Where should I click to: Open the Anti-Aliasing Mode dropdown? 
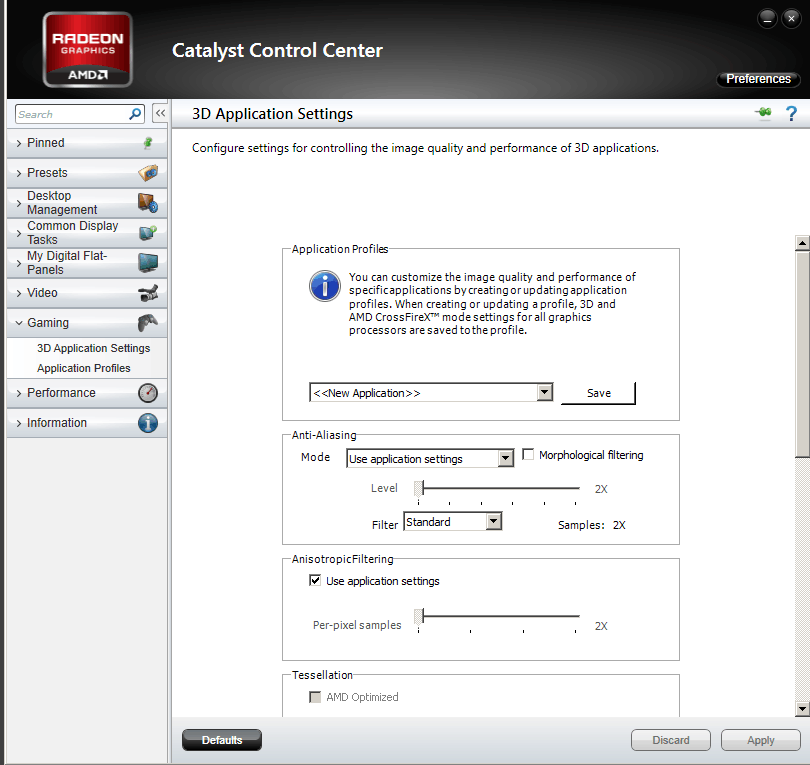pos(506,458)
